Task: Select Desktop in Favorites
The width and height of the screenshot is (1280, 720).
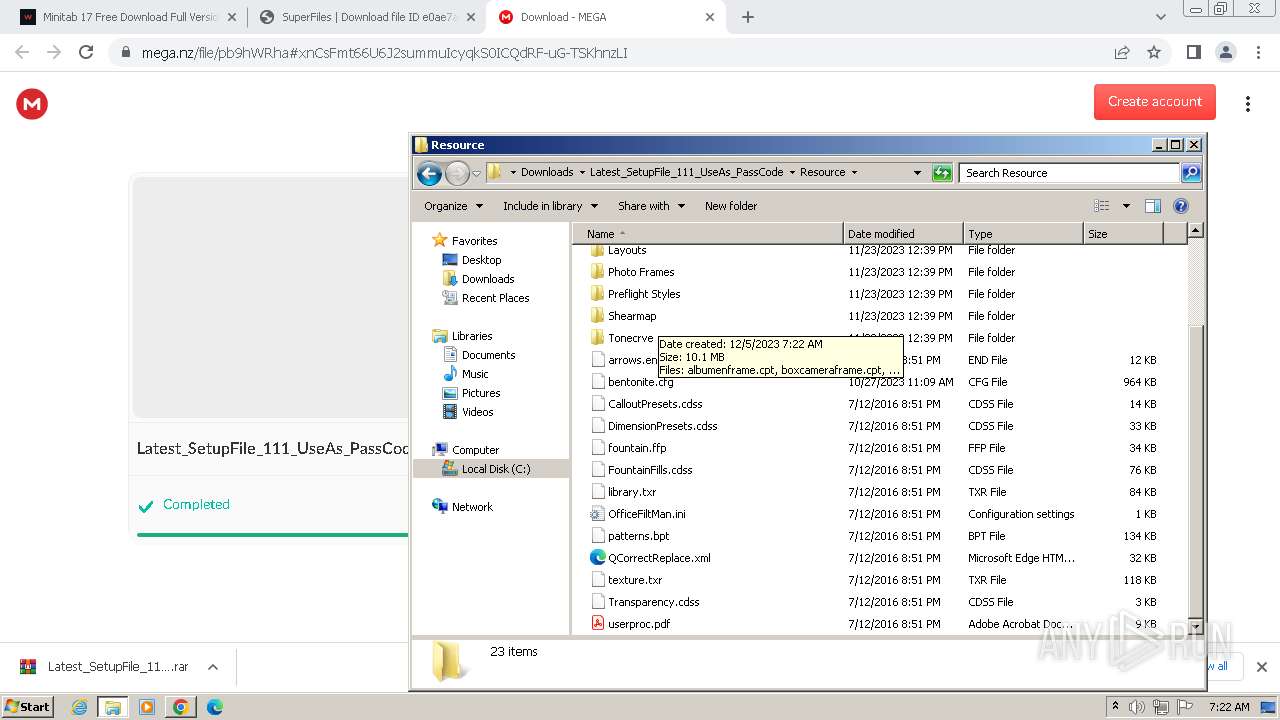Action: 481,260
